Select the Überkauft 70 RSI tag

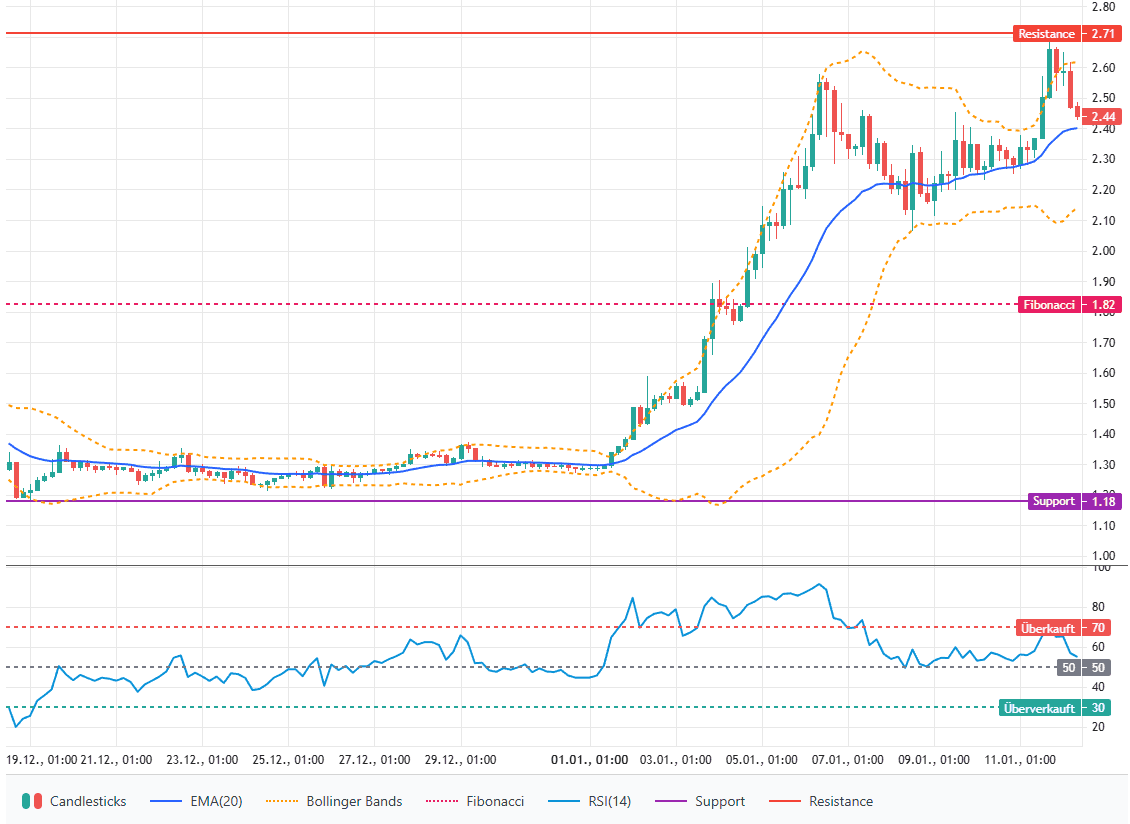click(1064, 628)
